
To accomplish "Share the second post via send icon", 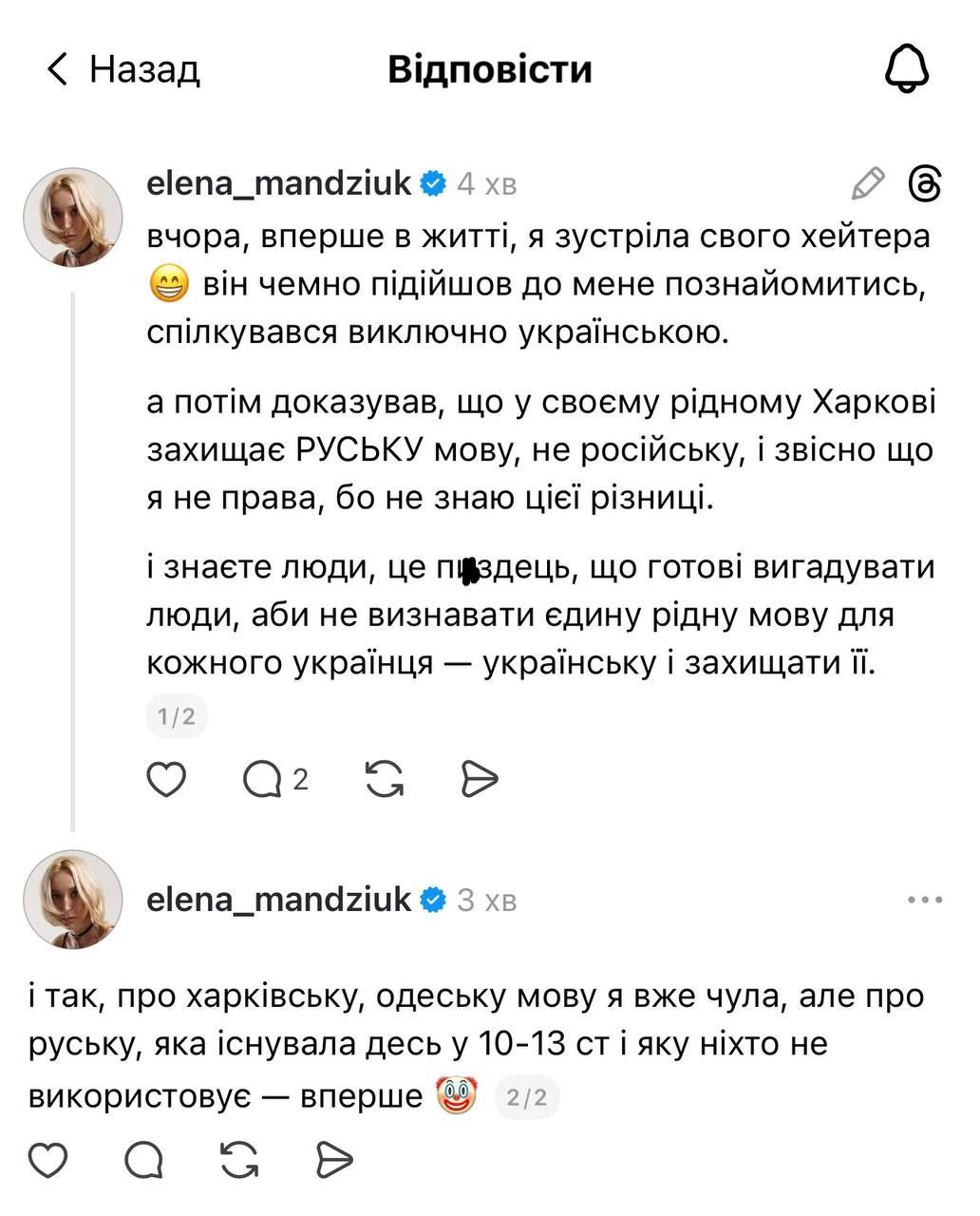I will pos(334,1159).
